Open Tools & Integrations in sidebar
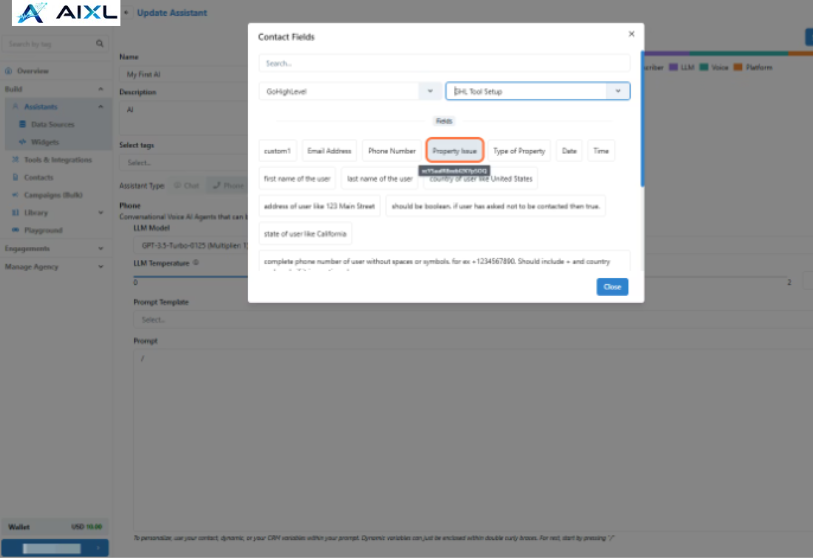 click(56, 160)
